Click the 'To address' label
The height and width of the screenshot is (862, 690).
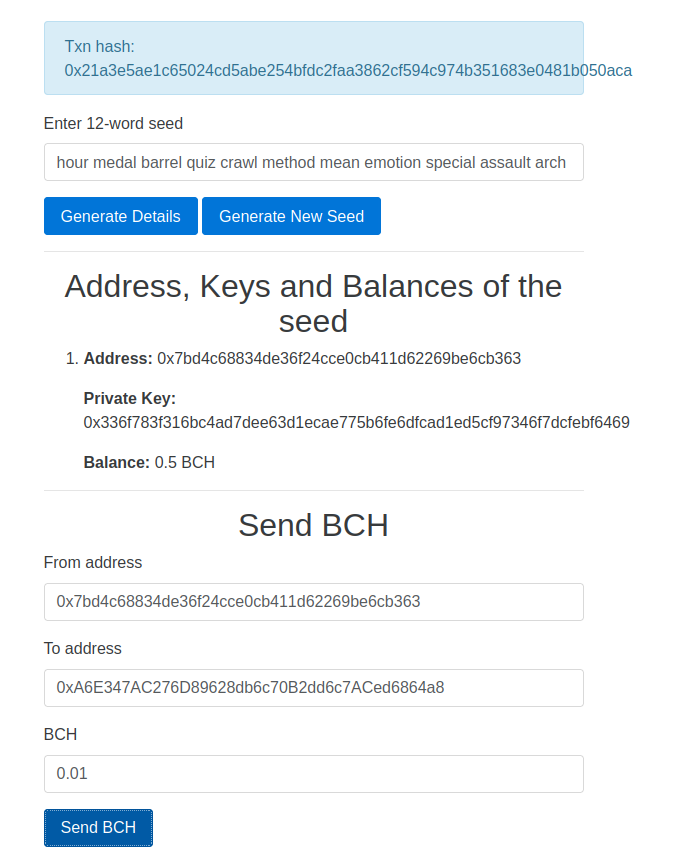click(82, 648)
